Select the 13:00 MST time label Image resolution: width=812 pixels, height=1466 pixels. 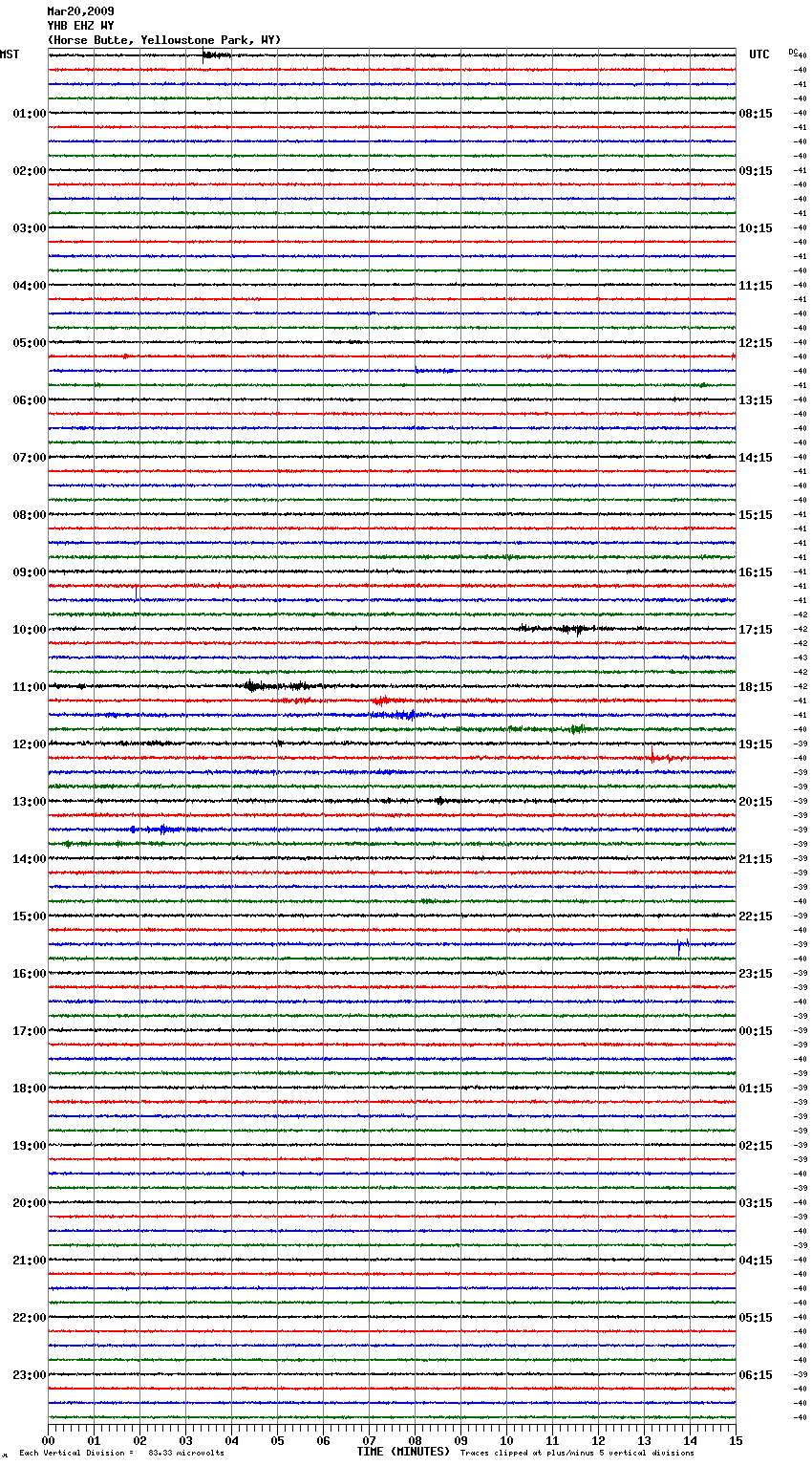click(30, 802)
